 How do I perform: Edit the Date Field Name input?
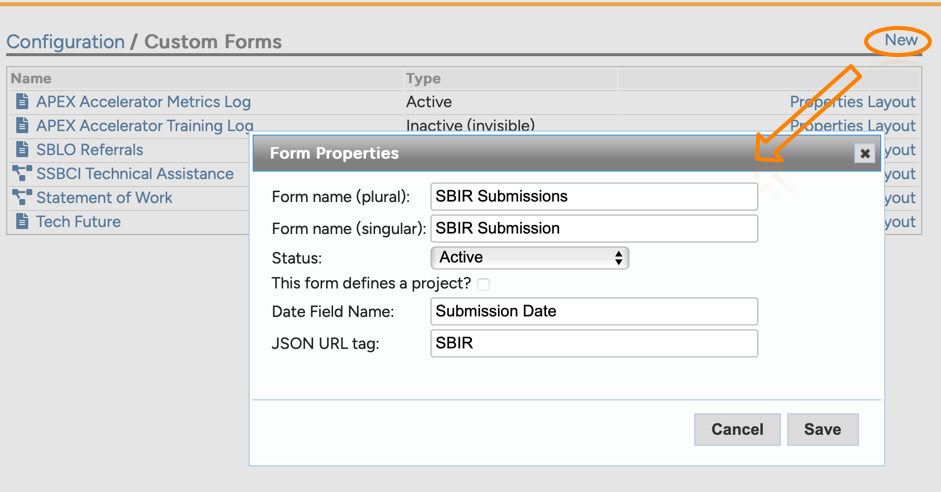(x=594, y=311)
